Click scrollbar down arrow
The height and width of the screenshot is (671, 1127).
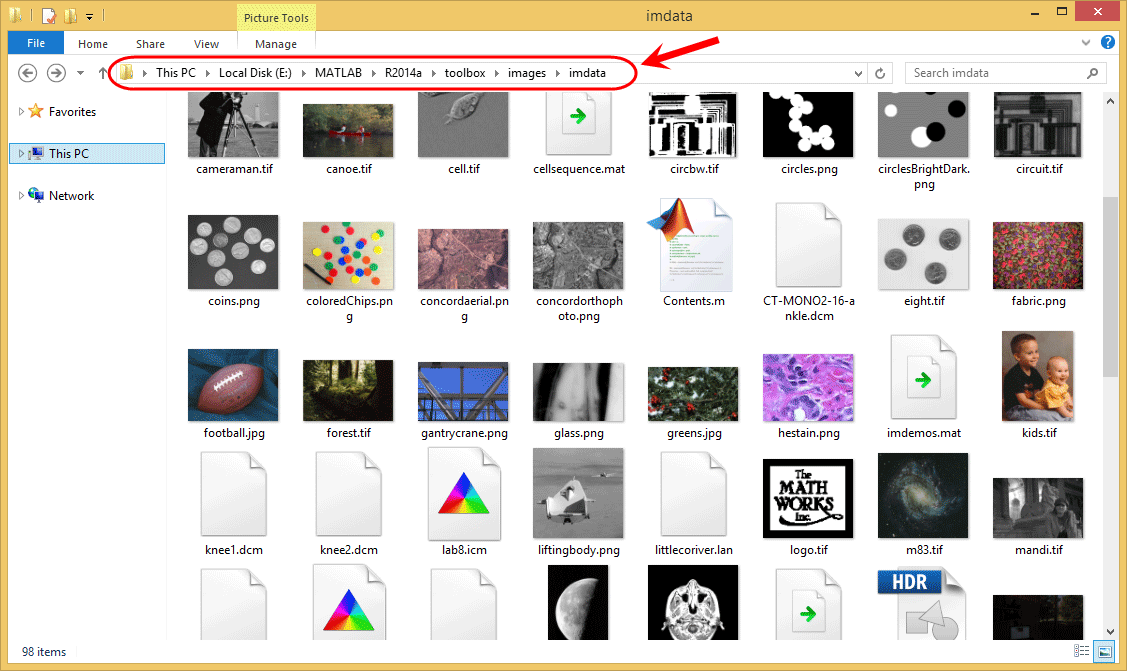[1110, 631]
